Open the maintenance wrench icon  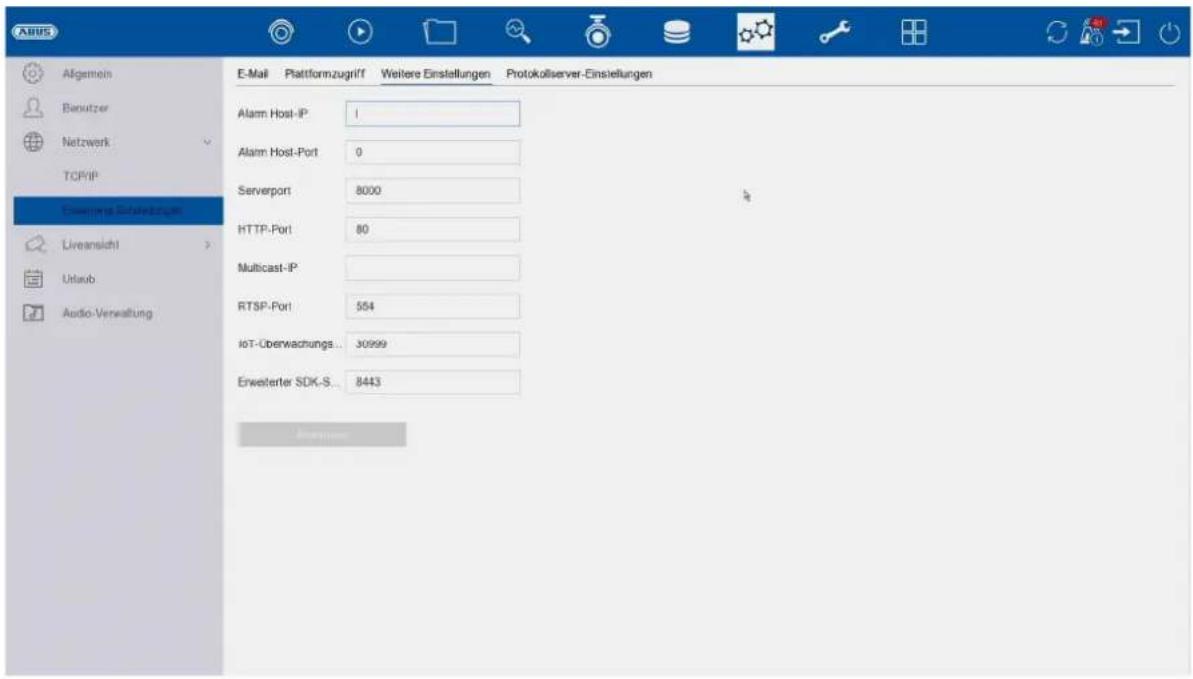pos(835,32)
